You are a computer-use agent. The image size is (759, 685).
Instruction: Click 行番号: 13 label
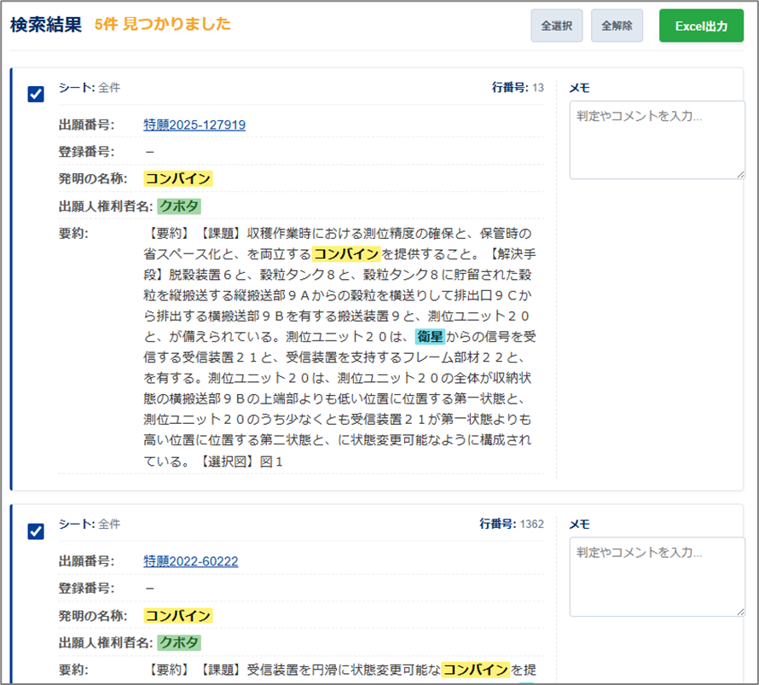point(517,88)
